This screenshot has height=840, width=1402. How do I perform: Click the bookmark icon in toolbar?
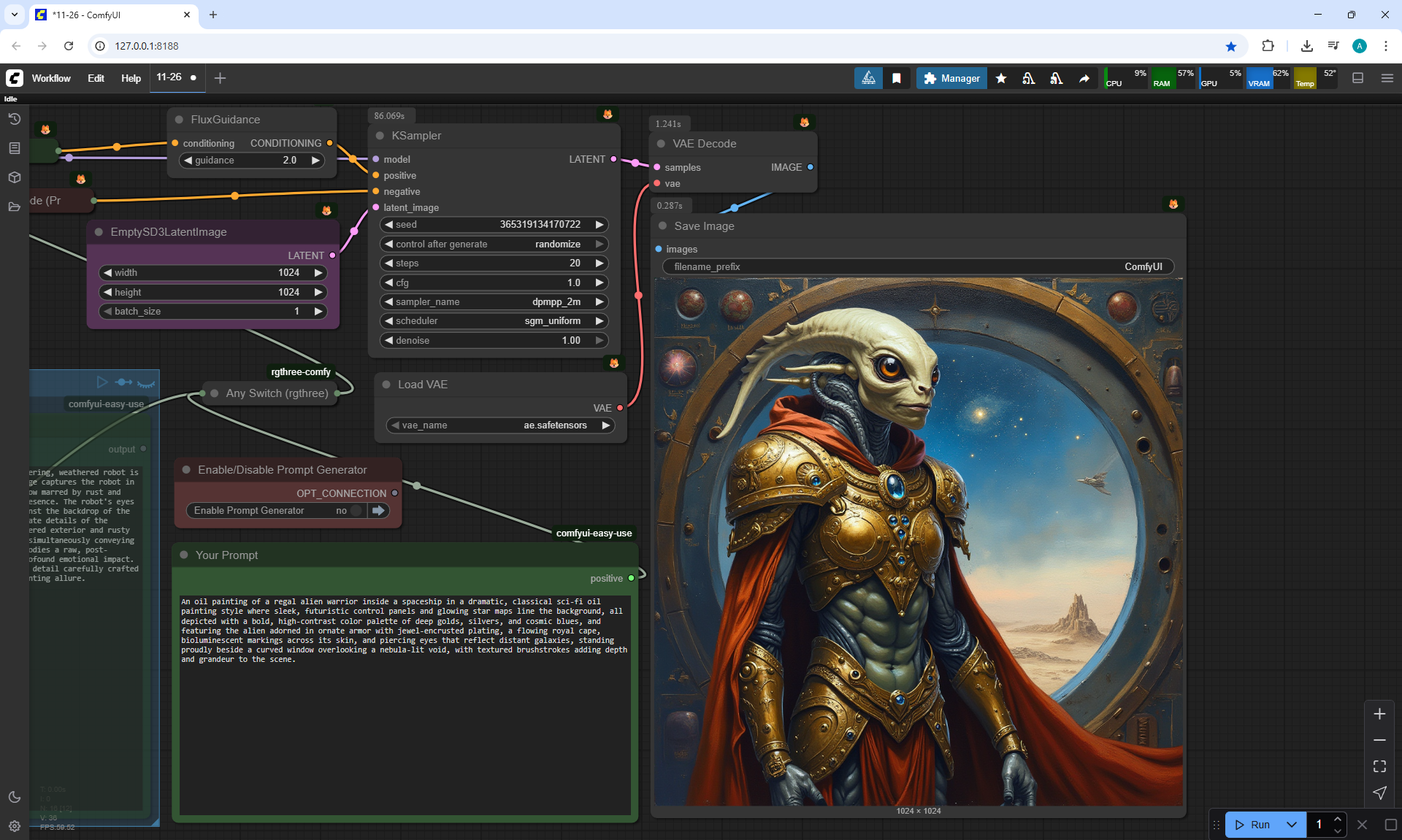click(897, 78)
